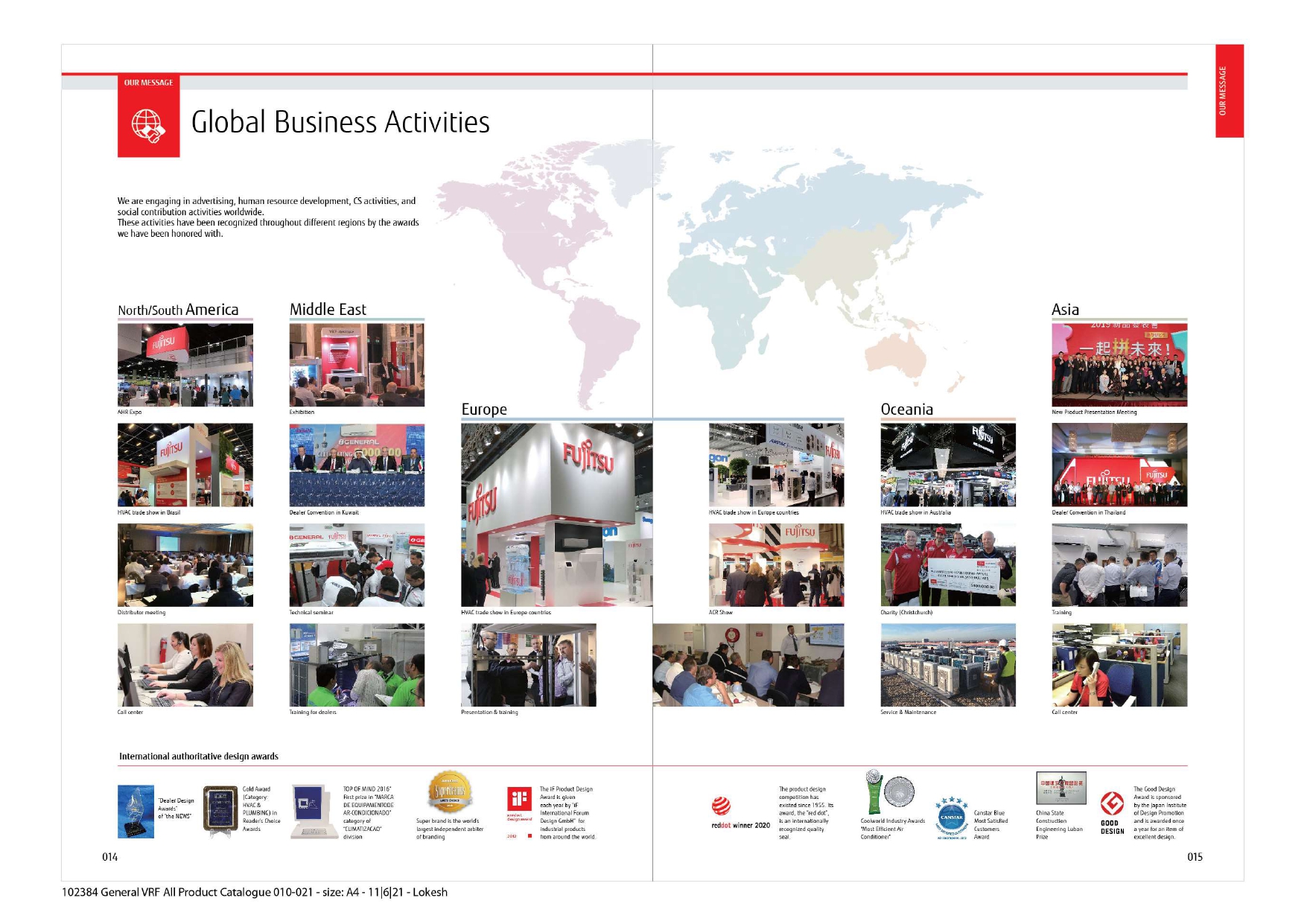1307x924 pixels.
Task: Open the Charity (Christchurch) photo
Action: click(948, 565)
